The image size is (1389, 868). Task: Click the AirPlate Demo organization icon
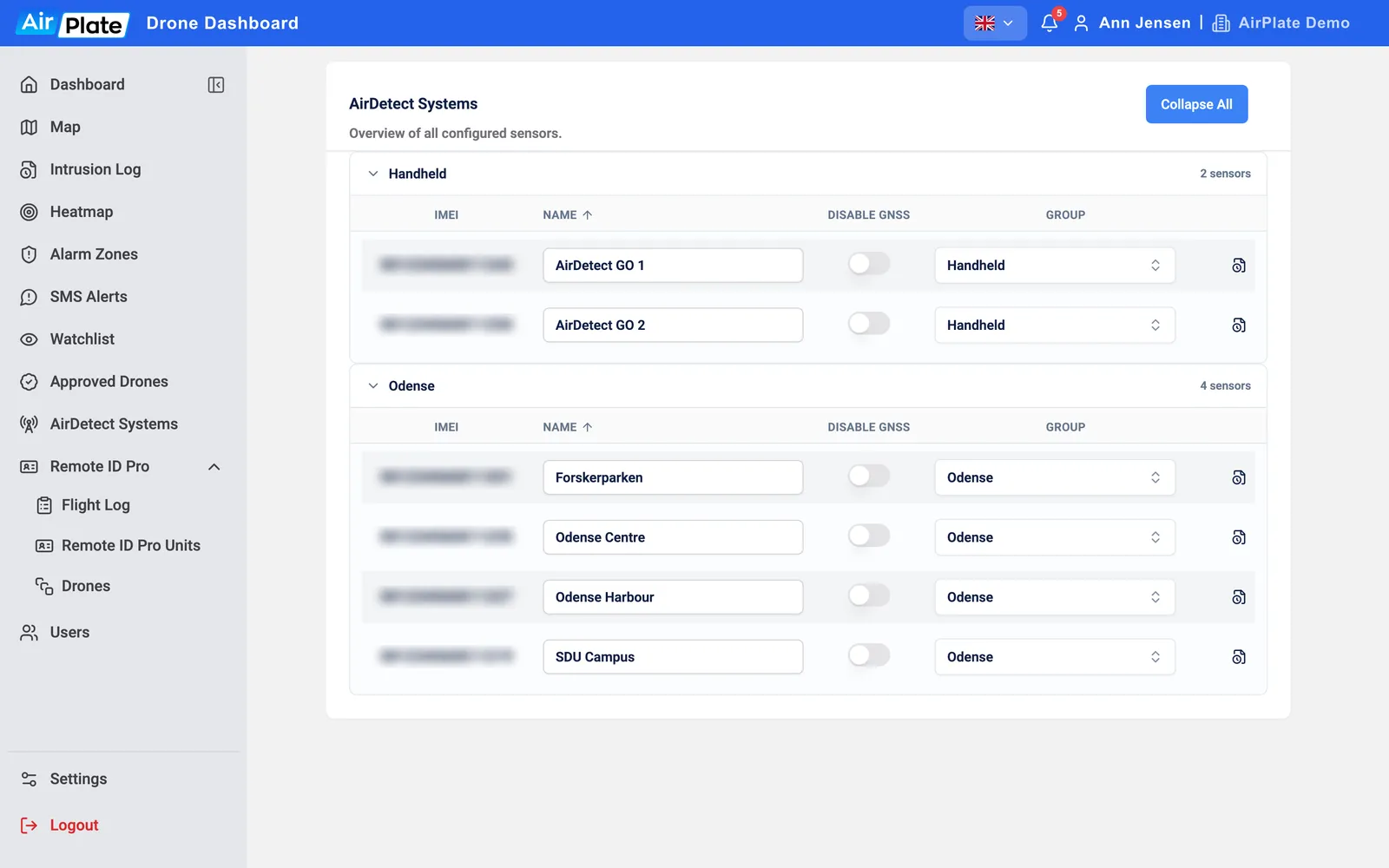1221,23
